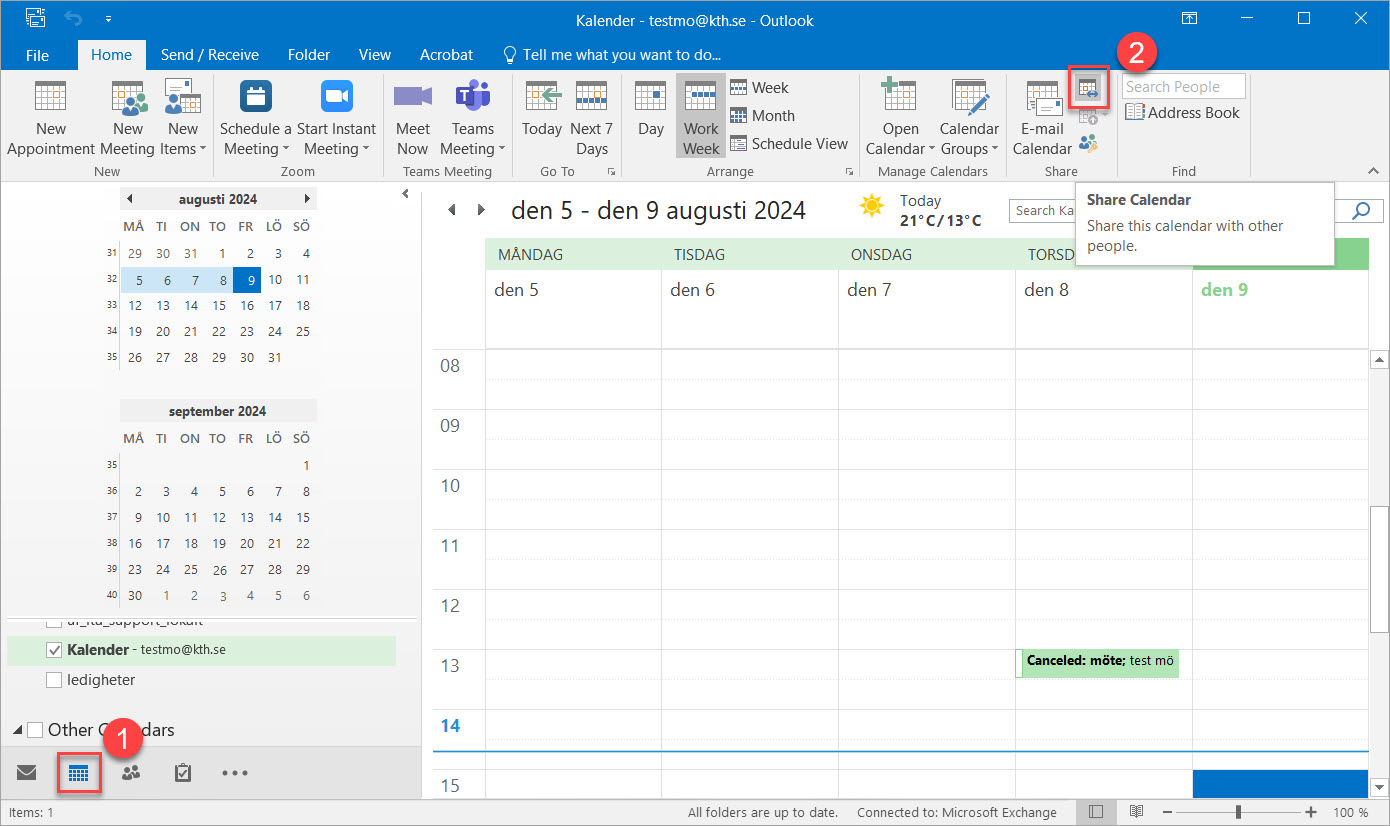The width and height of the screenshot is (1390, 826).
Task: Select Work Week view
Action: 701,118
